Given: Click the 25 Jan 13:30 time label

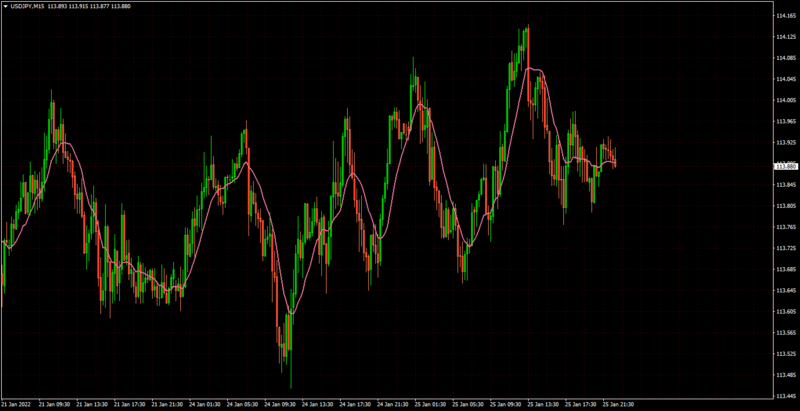Looking at the screenshot, I should pos(542,403).
